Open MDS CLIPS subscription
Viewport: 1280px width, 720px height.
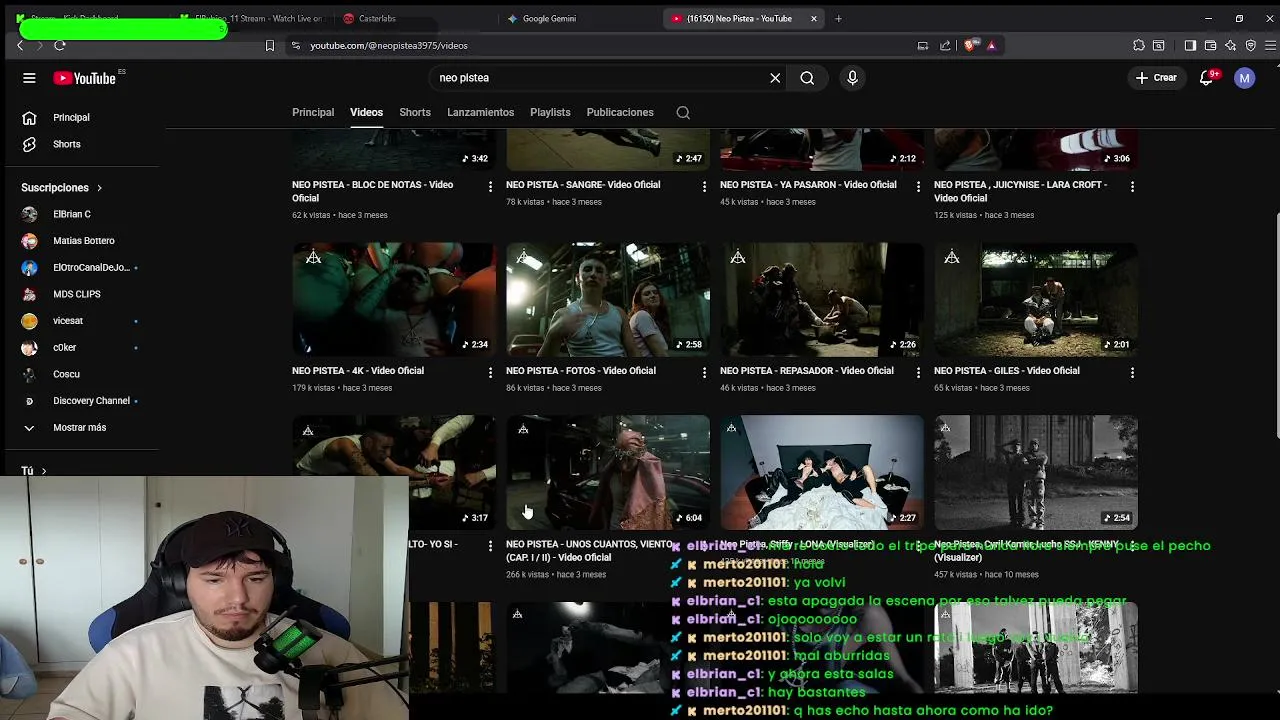pyautogui.click(x=80, y=294)
